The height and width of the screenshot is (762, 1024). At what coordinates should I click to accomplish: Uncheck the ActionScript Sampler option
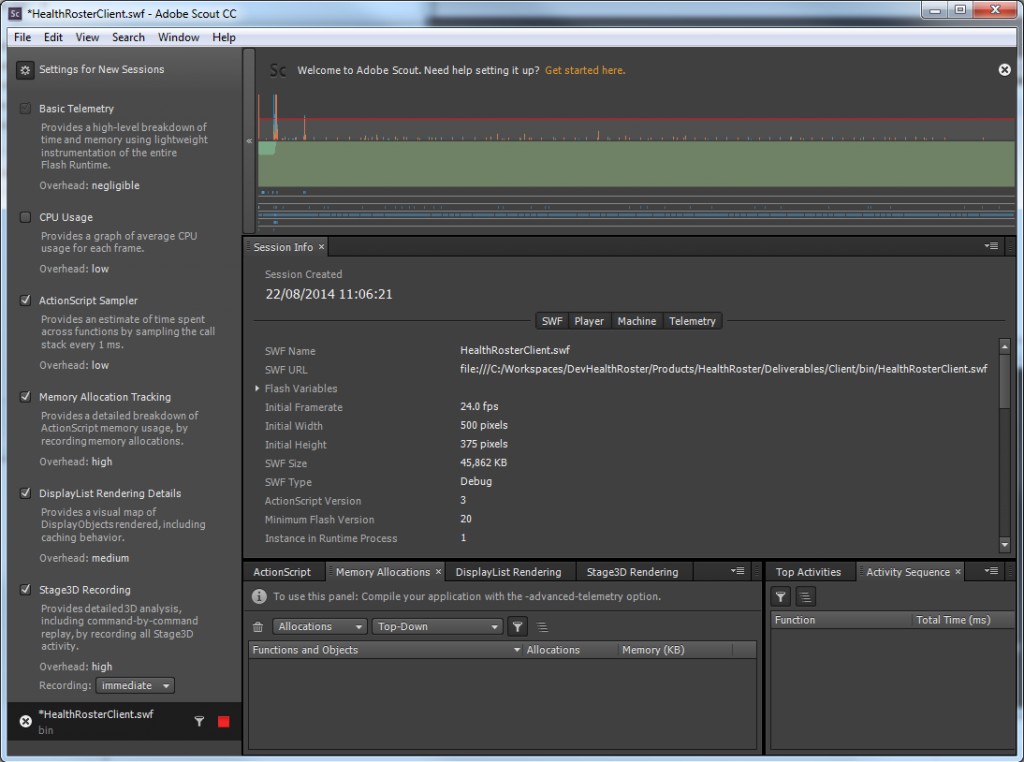point(26,300)
